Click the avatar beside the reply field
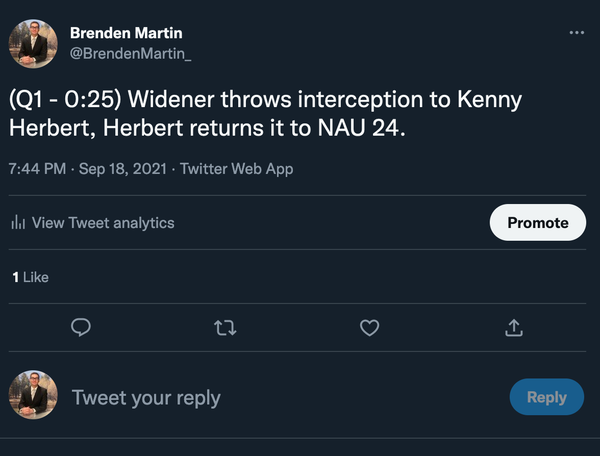 33,396
